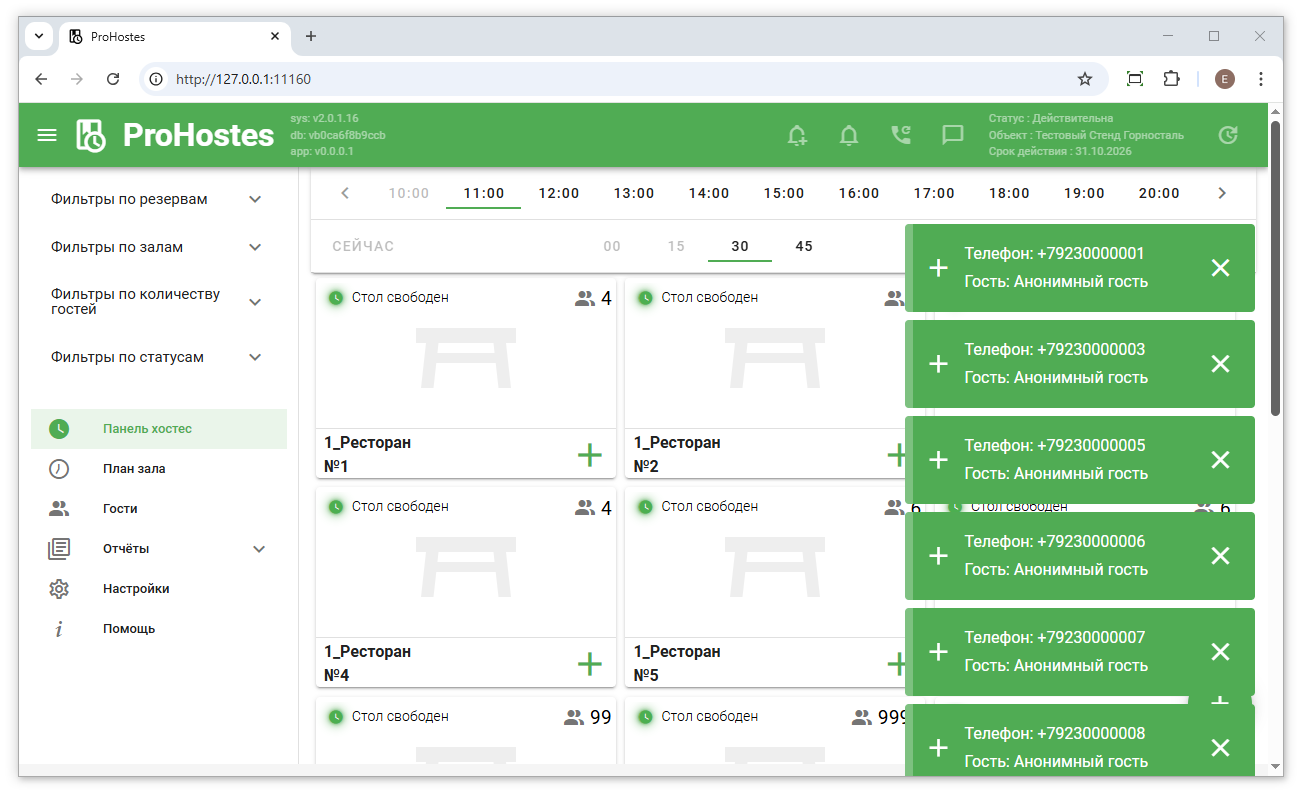Expand Фильтры по количеству гостей
Image resolution: width=1298 pixels, height=805 pixels.
click(x=255, y=302)
